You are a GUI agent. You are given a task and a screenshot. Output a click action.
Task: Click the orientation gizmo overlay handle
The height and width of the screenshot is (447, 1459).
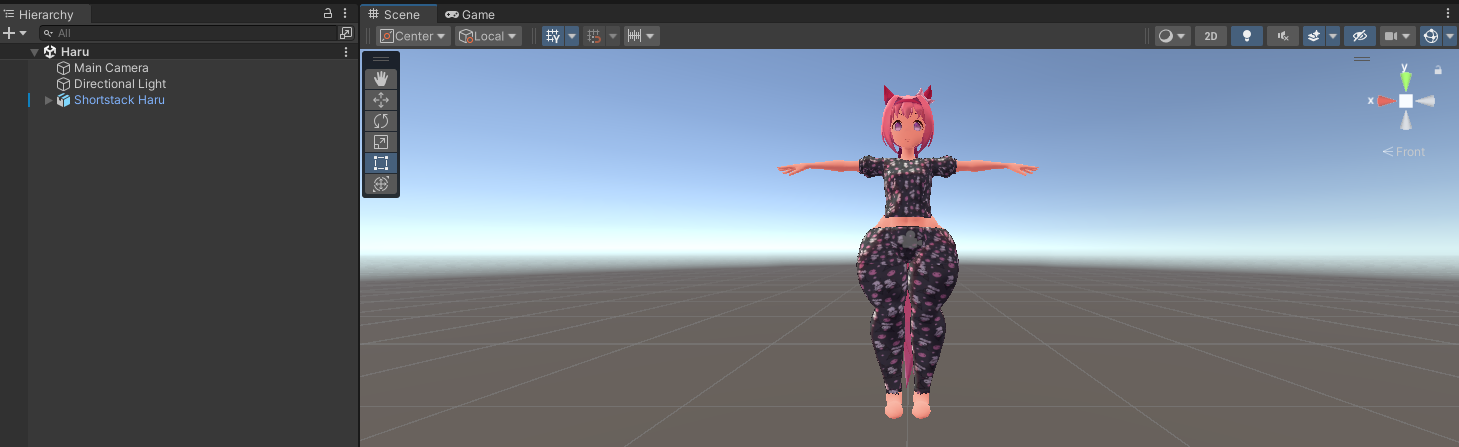[x=1362, y=60]
